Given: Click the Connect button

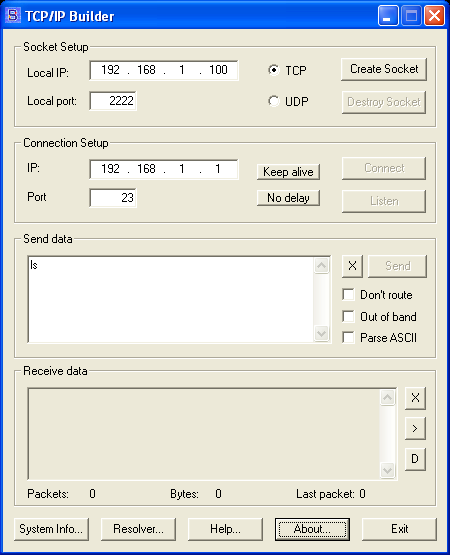Looking at the screenshot, I should coord(384,168).
